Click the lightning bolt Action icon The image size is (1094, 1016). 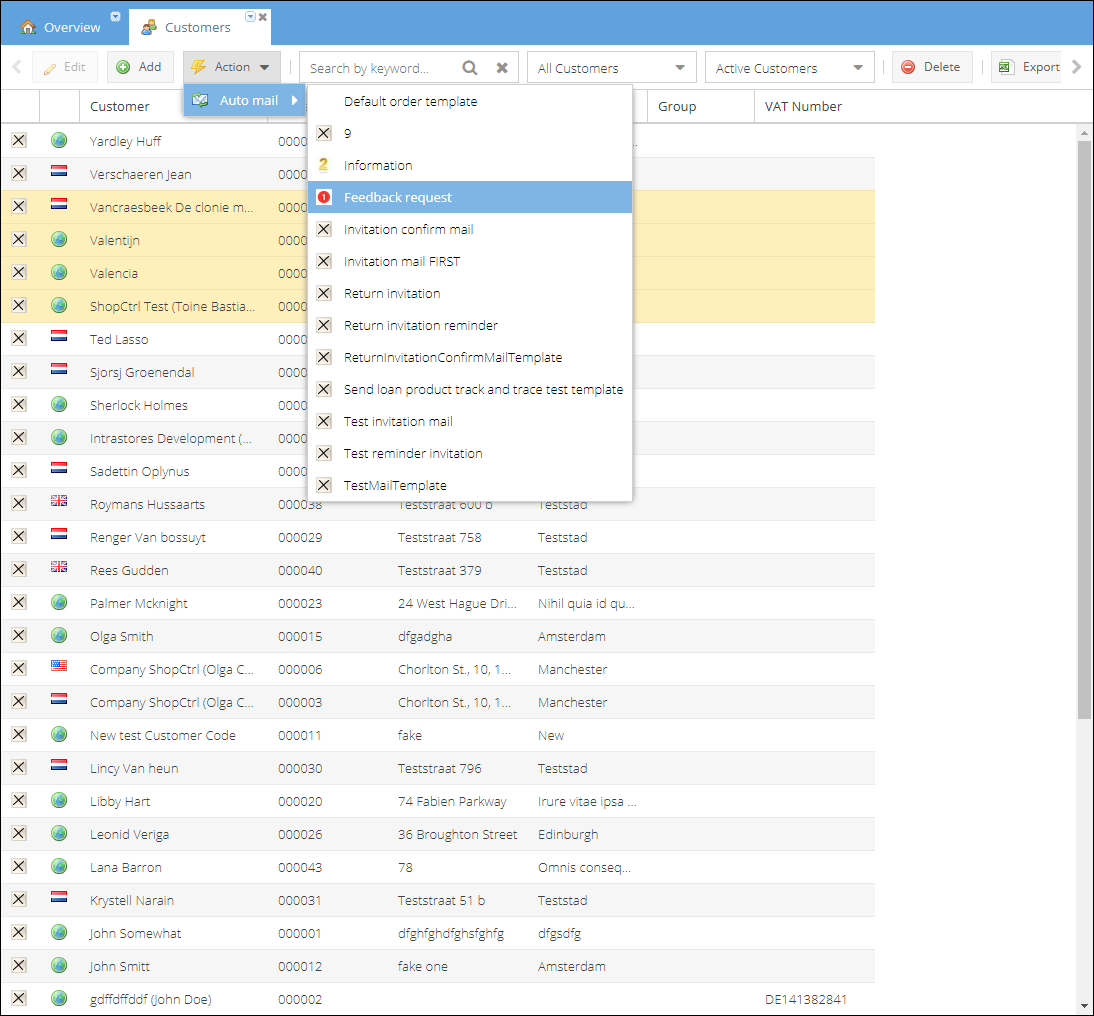click(199, 67)
